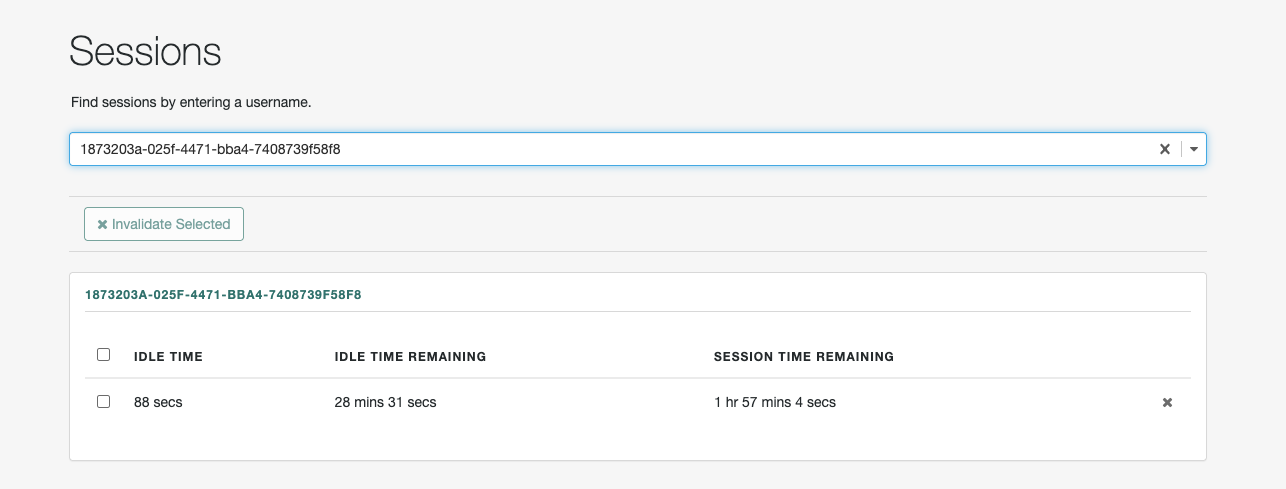Image resolution: width=1286 pixels, height=489 pixels.
Task: Click the 'Find sessions by entering a username' text
Action: [191, 102]
